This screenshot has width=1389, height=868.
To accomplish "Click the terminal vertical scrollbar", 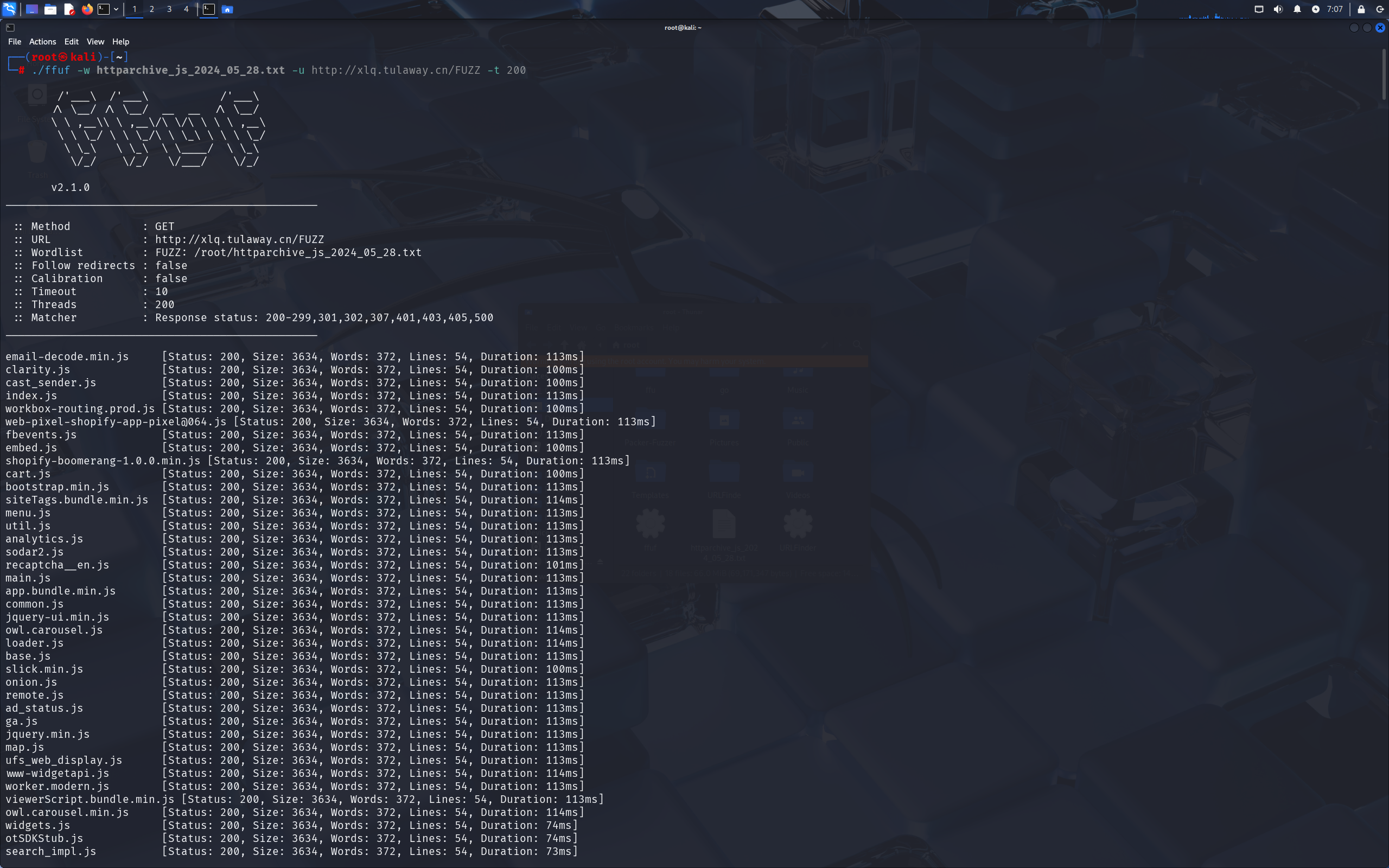I will (x=1384, y=75).
